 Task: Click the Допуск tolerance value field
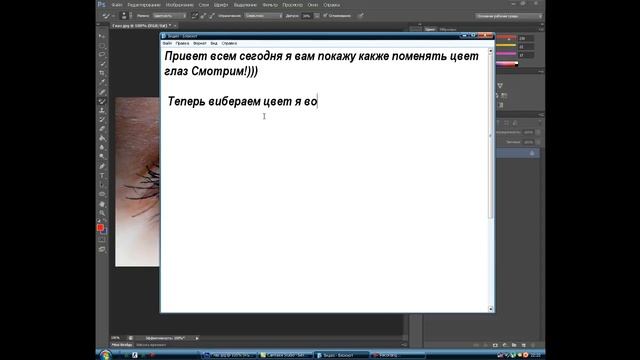(x=307, y=16)
